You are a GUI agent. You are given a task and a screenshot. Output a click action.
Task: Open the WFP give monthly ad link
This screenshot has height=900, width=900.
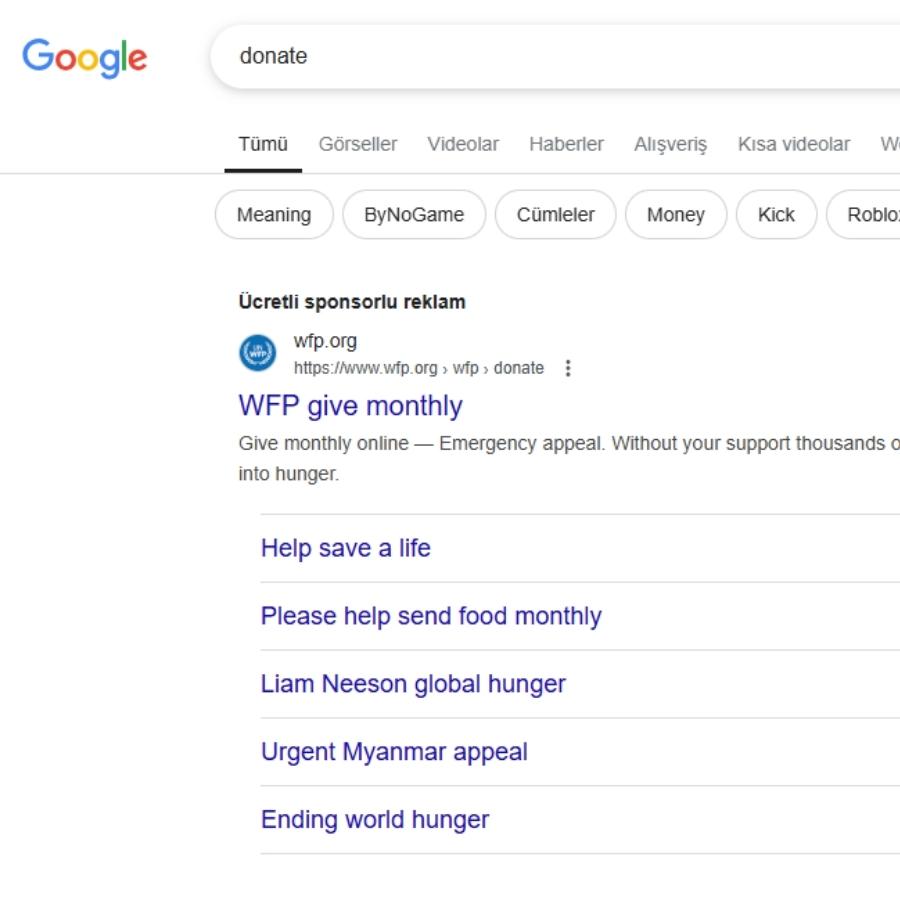click(x=350, y=406)
